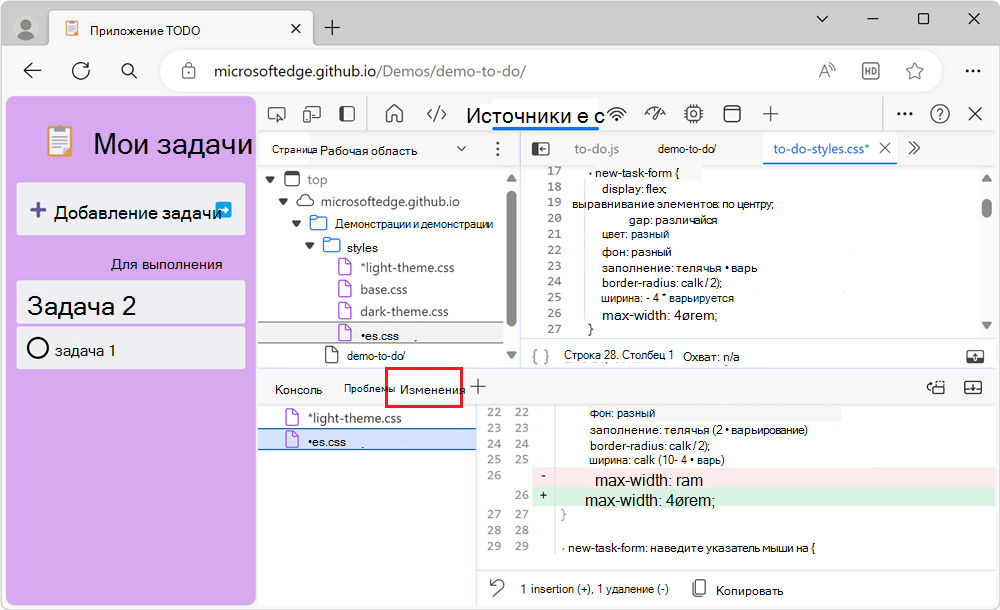The height and width of the screenshot is (610, 1000).
Task: Open Customize and control DevTools menu
Action: tap(904, 114)
